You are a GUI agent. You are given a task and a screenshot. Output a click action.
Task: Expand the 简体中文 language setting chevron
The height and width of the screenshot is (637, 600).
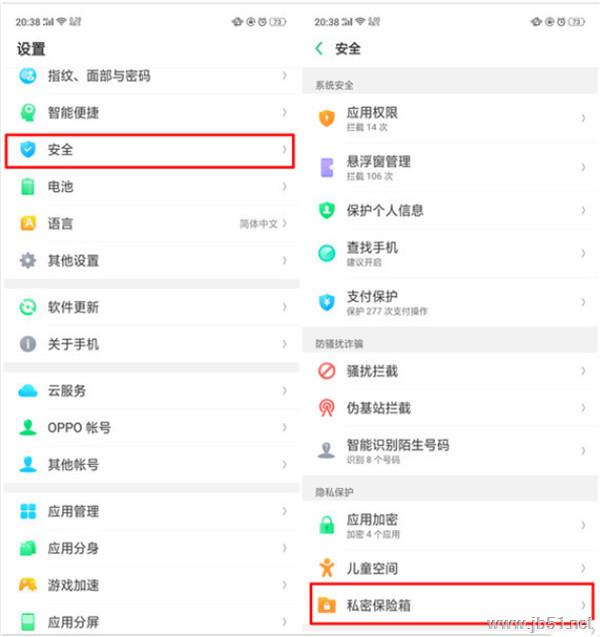click(284, 224)
